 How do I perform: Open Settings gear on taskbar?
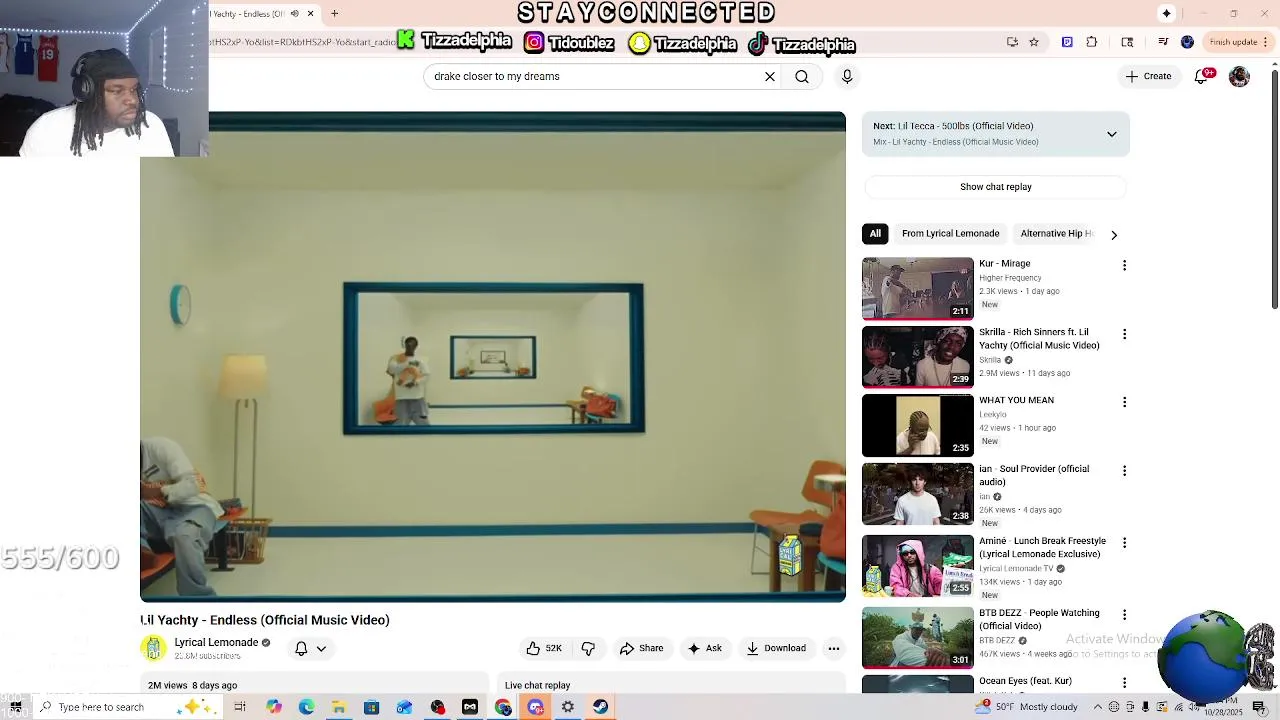[568, 707]
